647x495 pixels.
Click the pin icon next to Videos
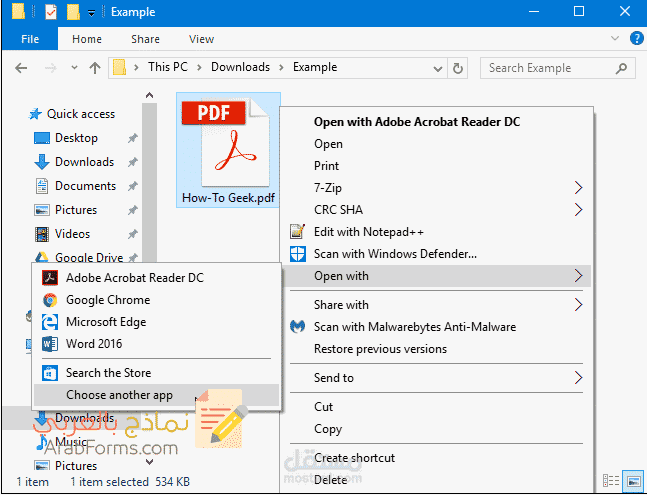pyautogui.click(x=132, y=234)
